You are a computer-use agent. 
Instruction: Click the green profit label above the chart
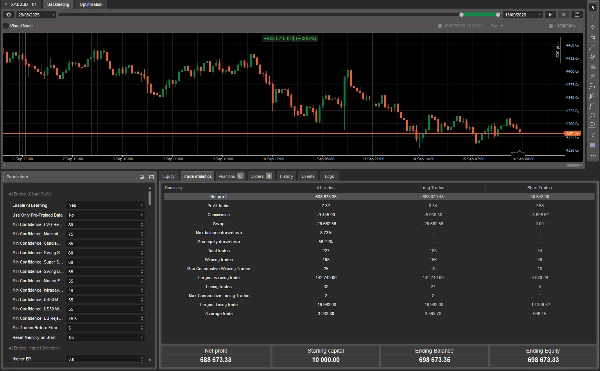click(x=290, y=38)
